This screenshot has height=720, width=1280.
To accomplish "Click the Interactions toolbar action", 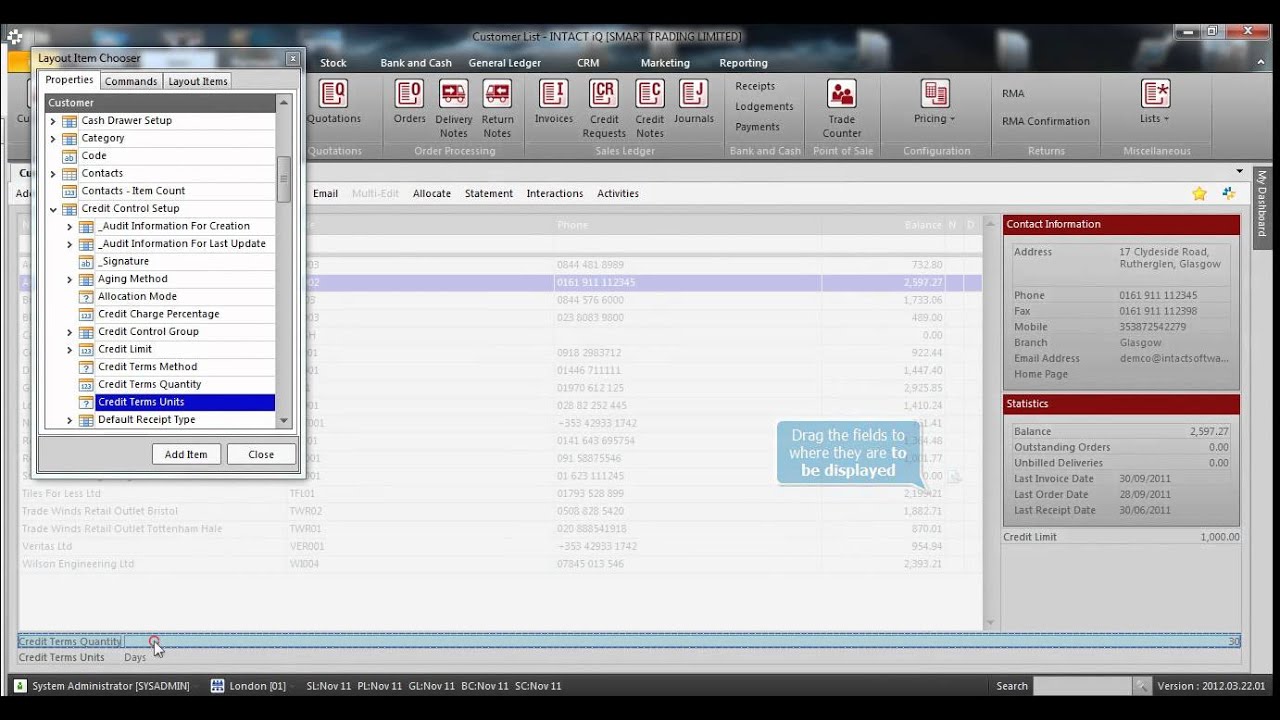I will pos(555,194).
